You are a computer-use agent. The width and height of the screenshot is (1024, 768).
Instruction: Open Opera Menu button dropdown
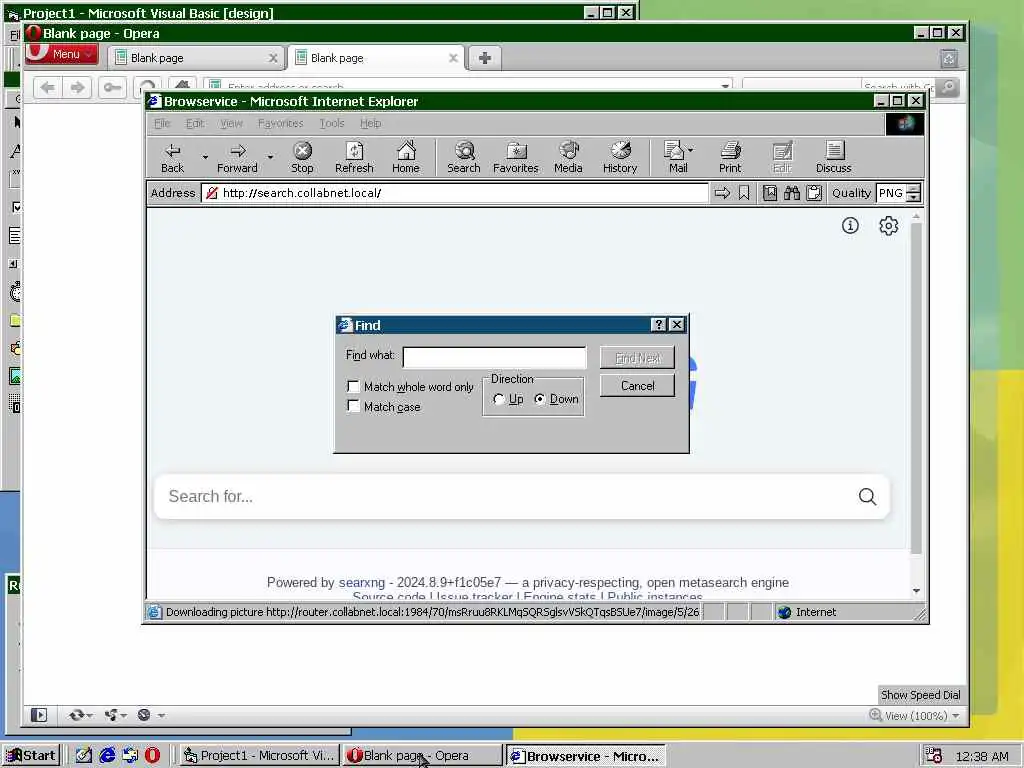click(x=61, y=54)
